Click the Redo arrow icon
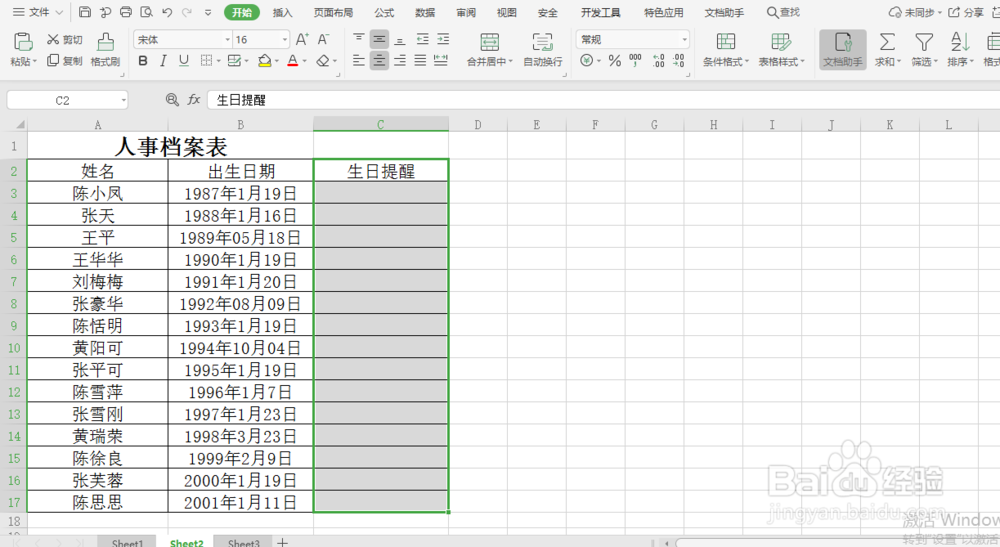 187,12
